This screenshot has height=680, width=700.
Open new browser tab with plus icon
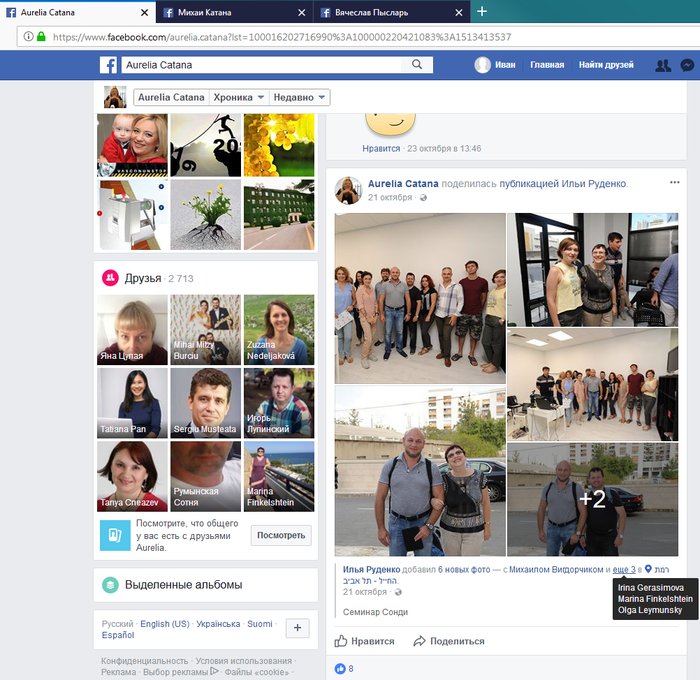482,12
